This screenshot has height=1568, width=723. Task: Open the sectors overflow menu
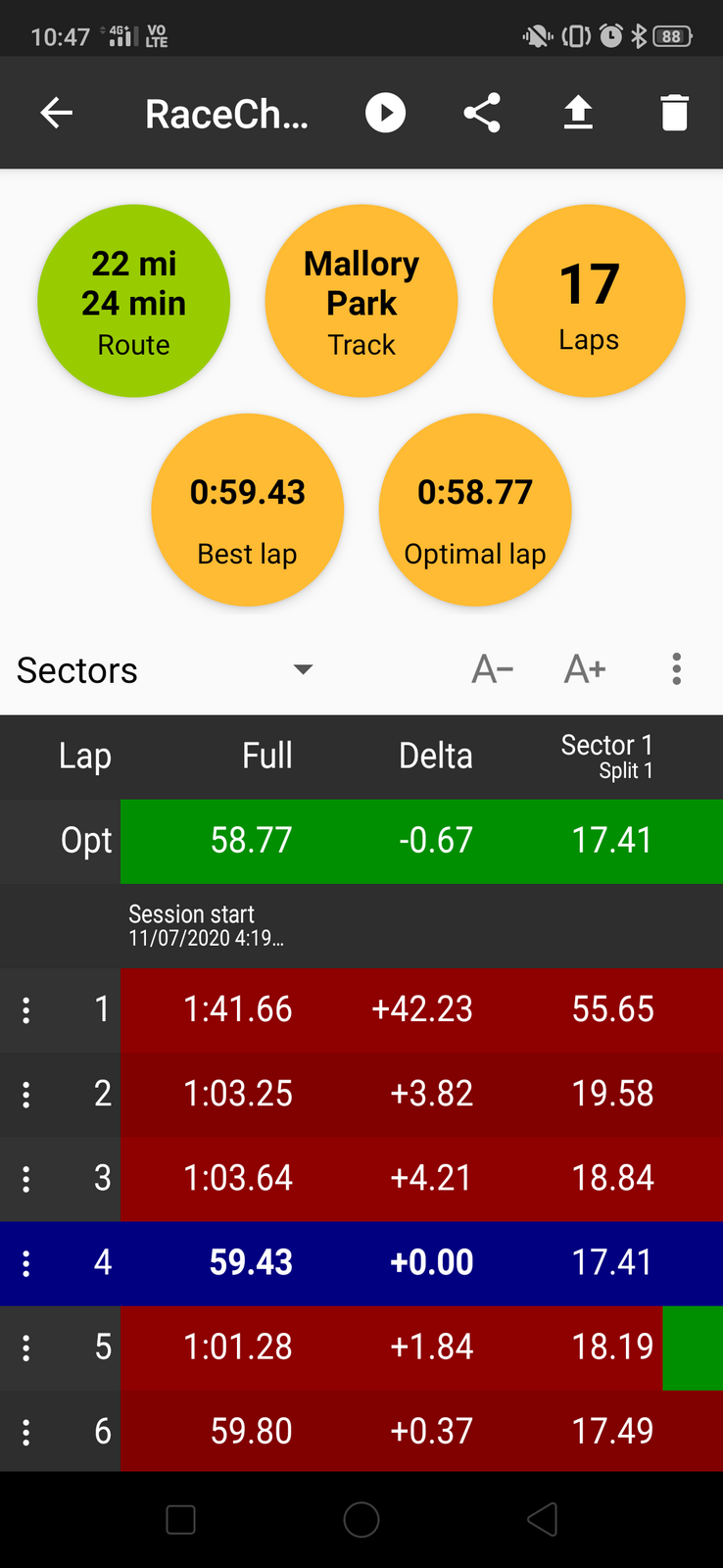click(x=676, y=670)
